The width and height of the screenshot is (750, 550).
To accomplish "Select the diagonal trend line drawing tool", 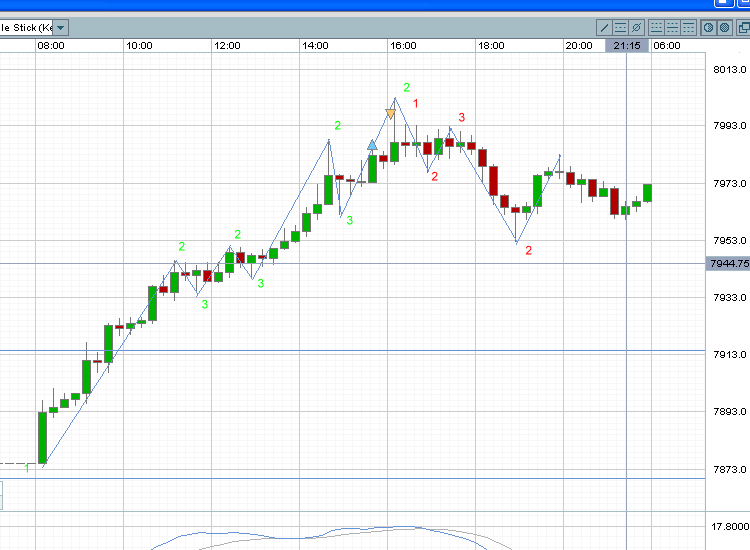I will (x=604, y=28).
